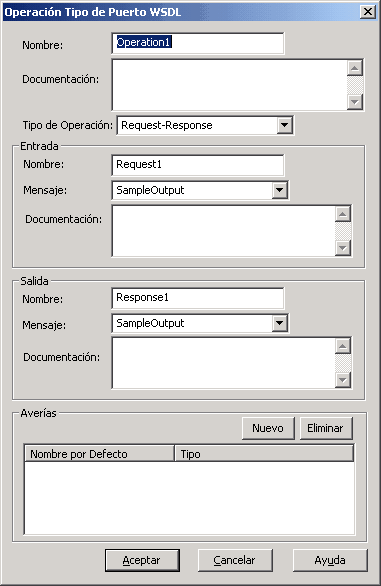The image size is (381, 586).
Task: Add a new fault with Nuevo
Action: 268,428
